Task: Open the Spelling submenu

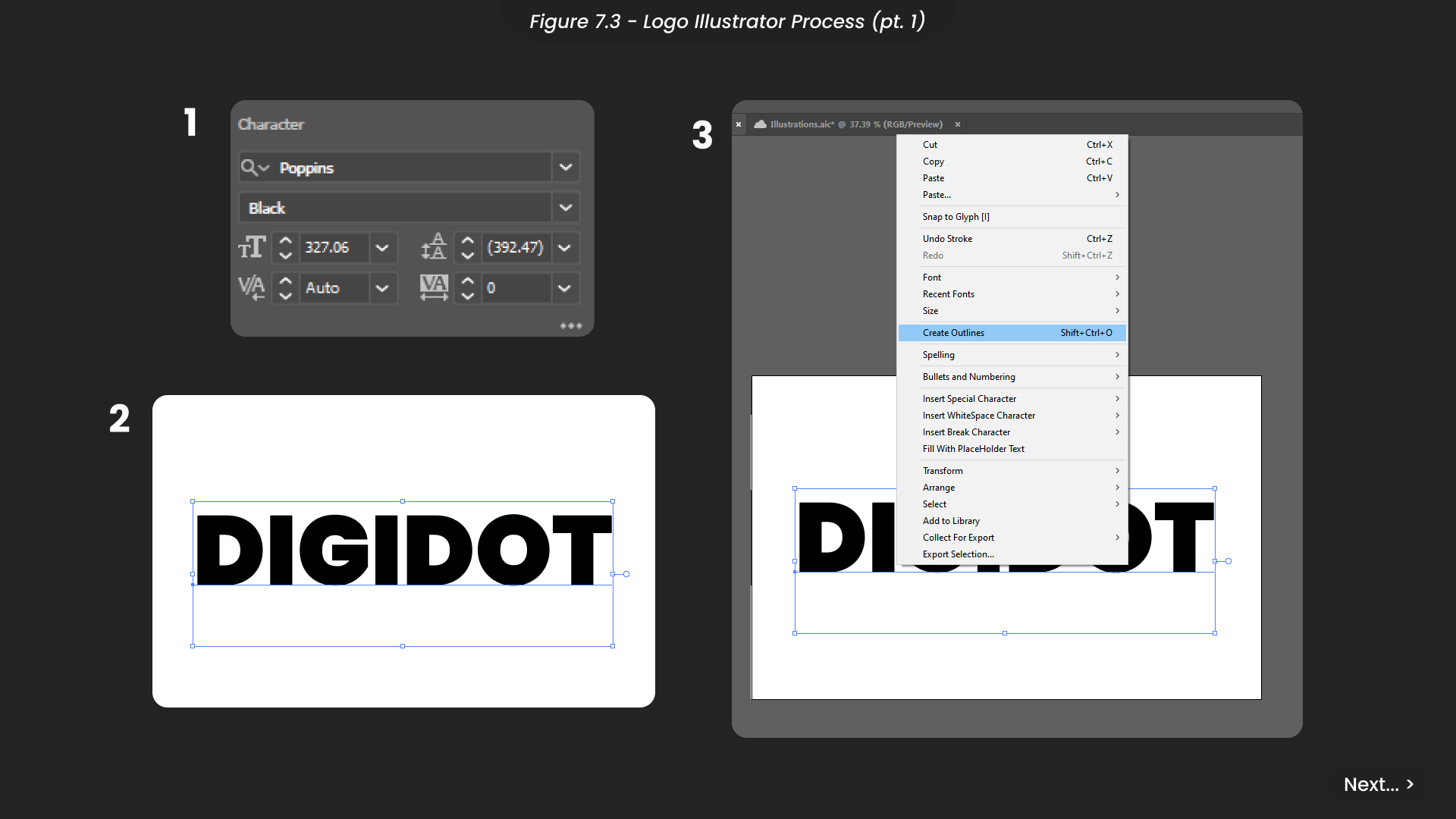Action: pos(1012,355)
